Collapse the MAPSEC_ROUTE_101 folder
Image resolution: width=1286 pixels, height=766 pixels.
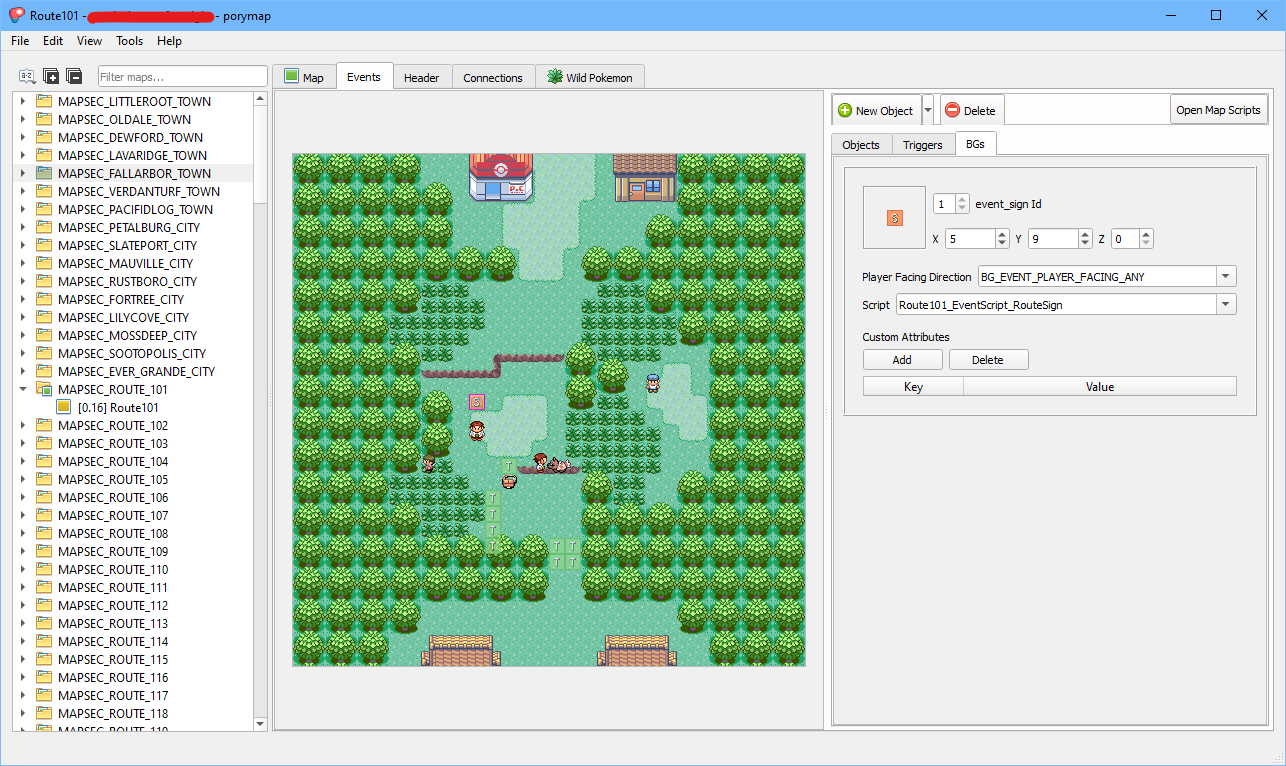[x=23, y=389]
